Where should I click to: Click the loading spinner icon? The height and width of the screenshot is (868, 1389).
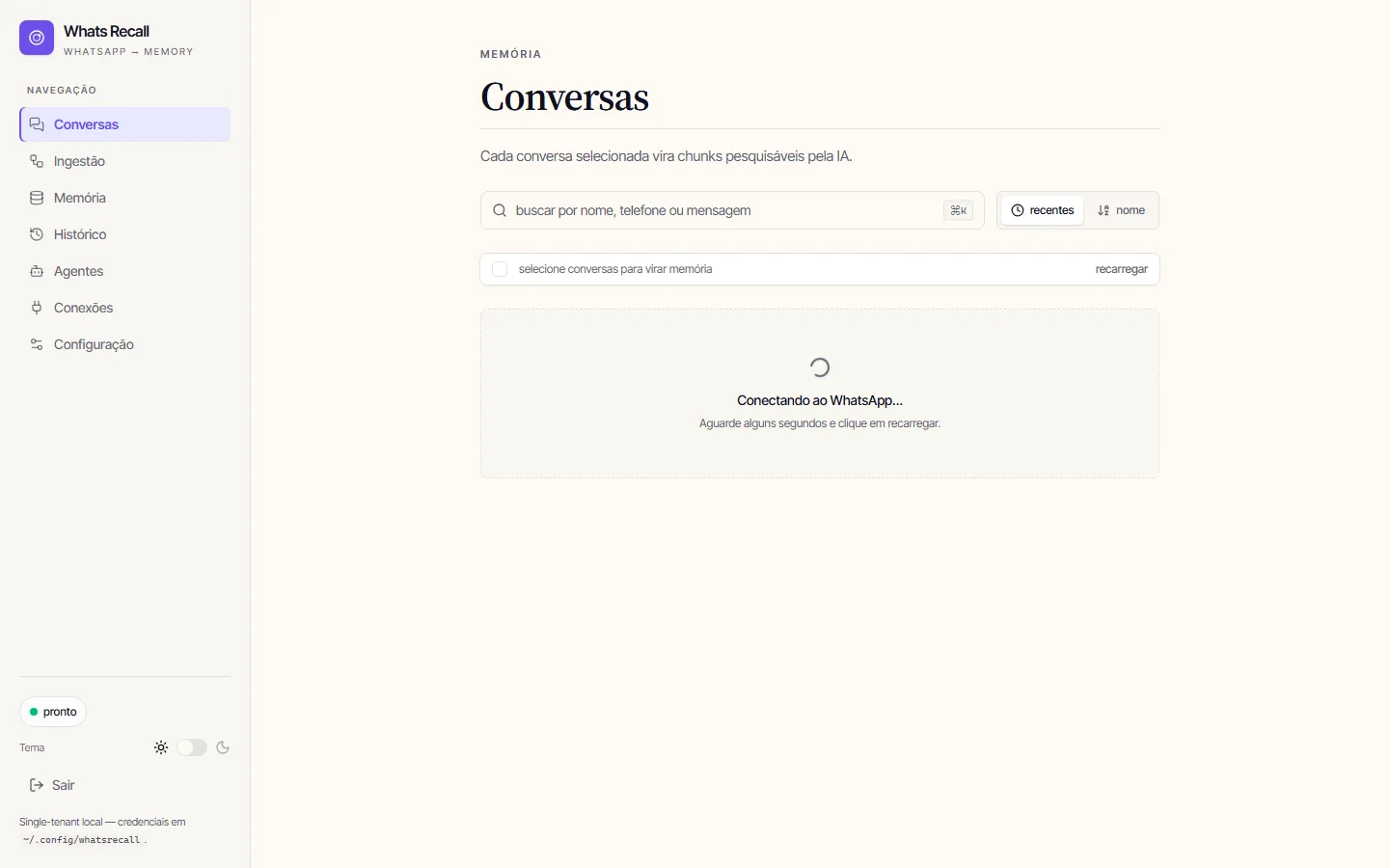pyautogui.click(x=820, y=367)
